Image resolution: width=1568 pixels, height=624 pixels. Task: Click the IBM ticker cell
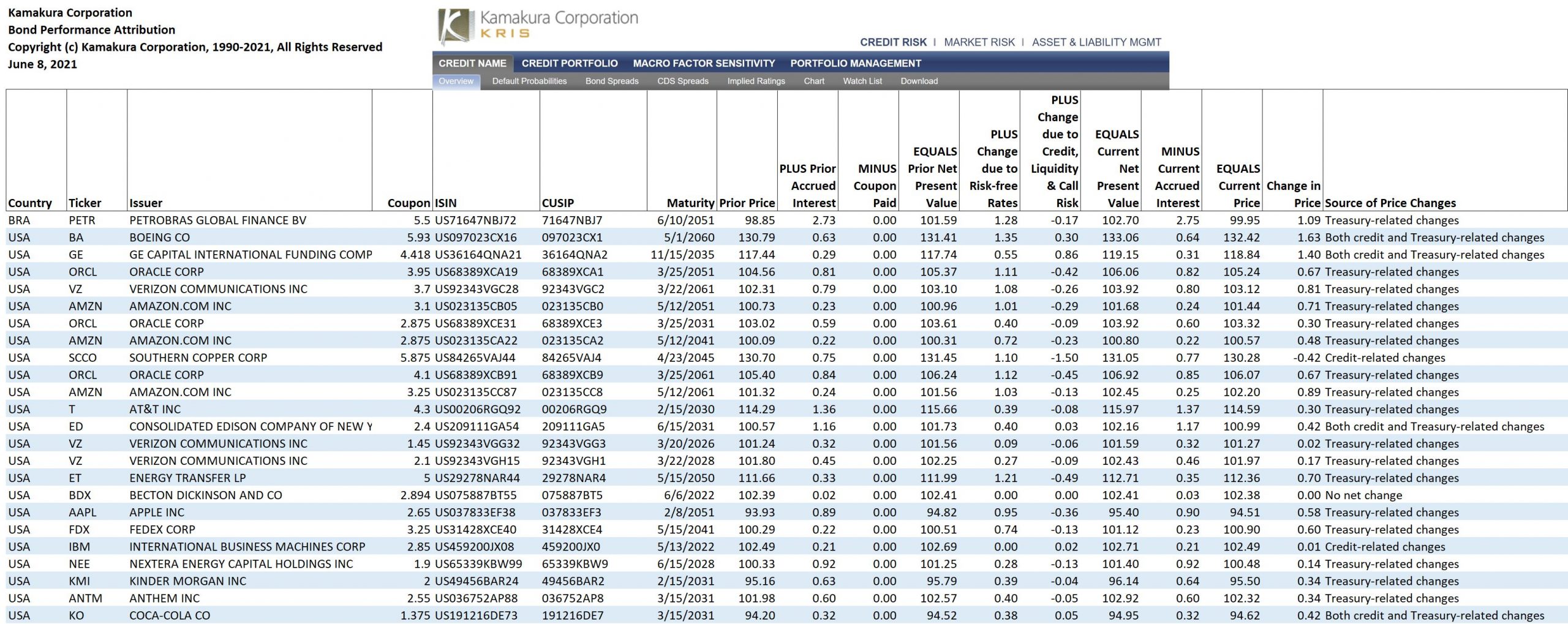(x=79, y=546)
